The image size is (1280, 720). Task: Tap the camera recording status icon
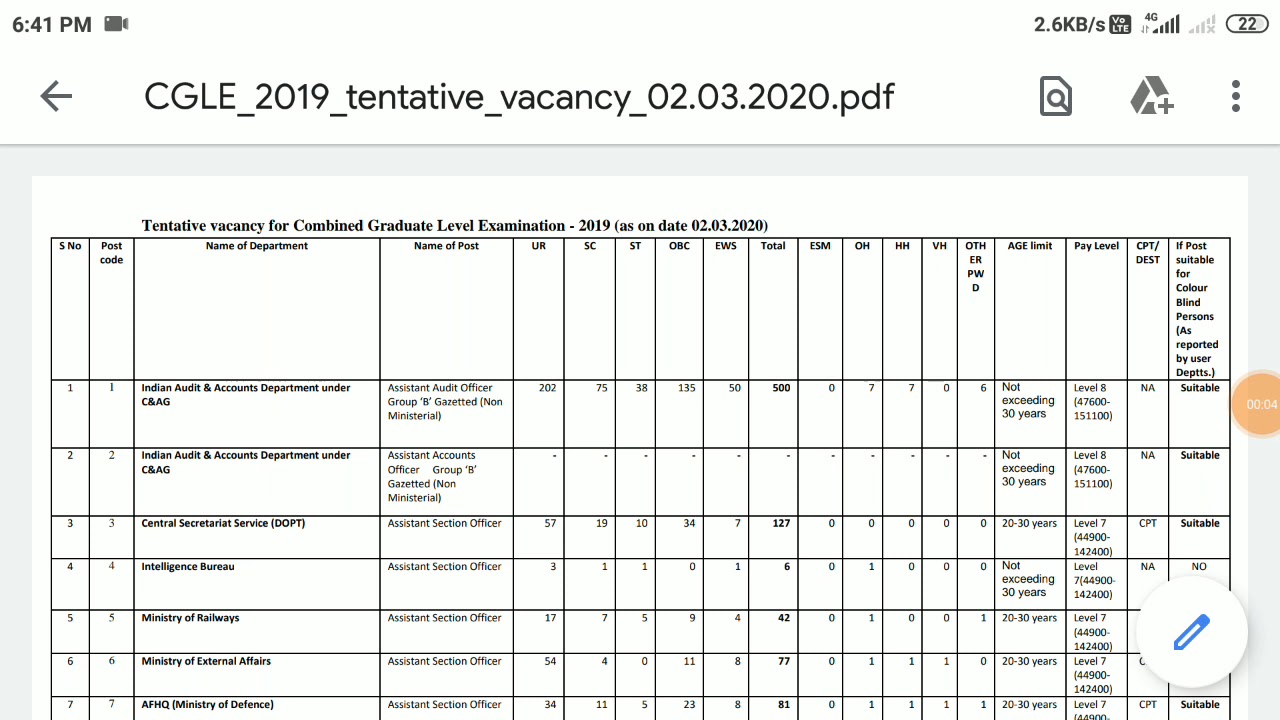click(117, 24)
